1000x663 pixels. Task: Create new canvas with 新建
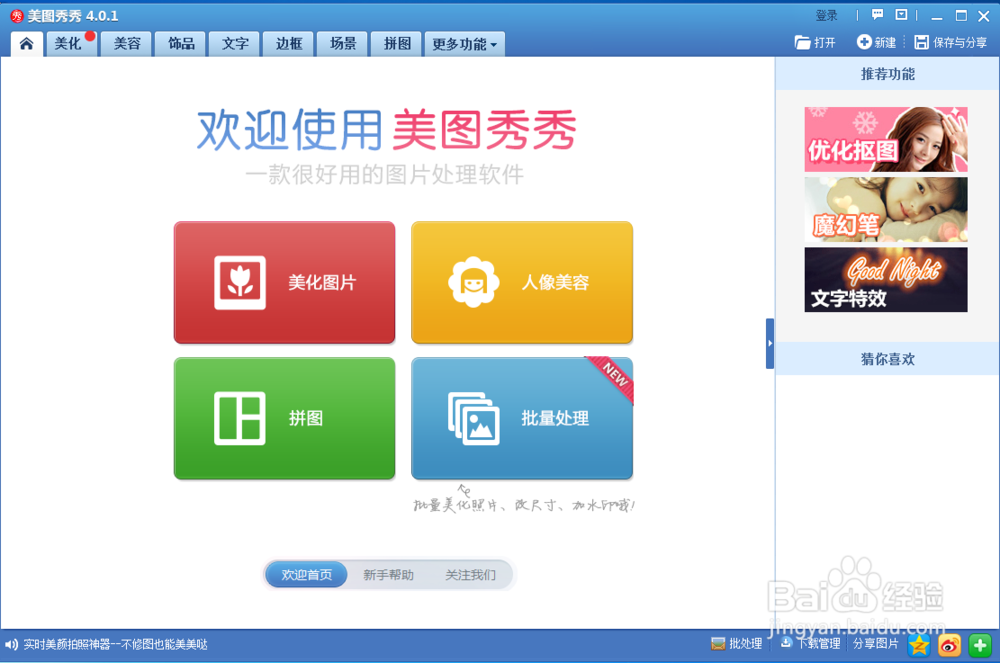coord(876,43)
